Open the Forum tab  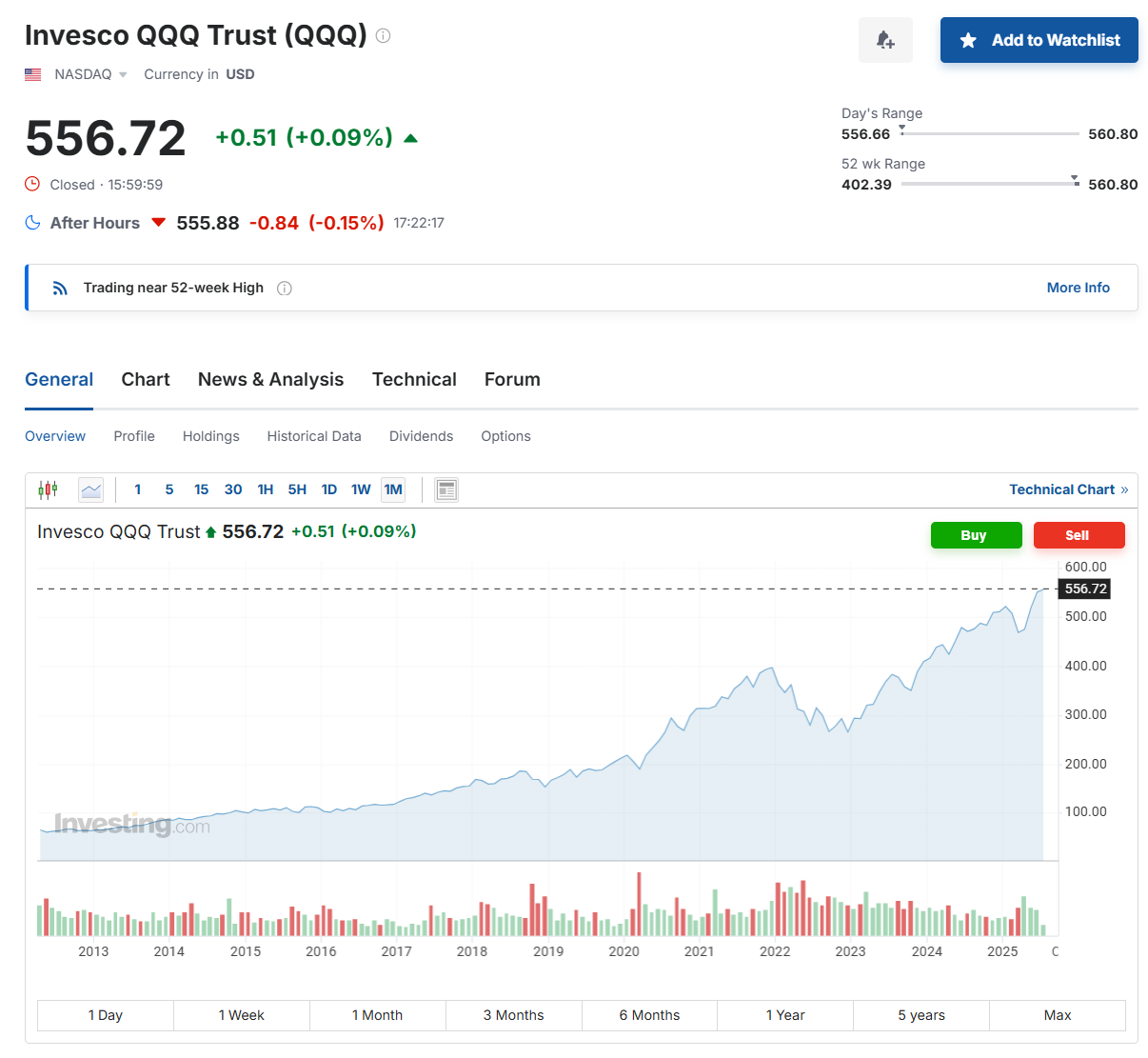512,379
